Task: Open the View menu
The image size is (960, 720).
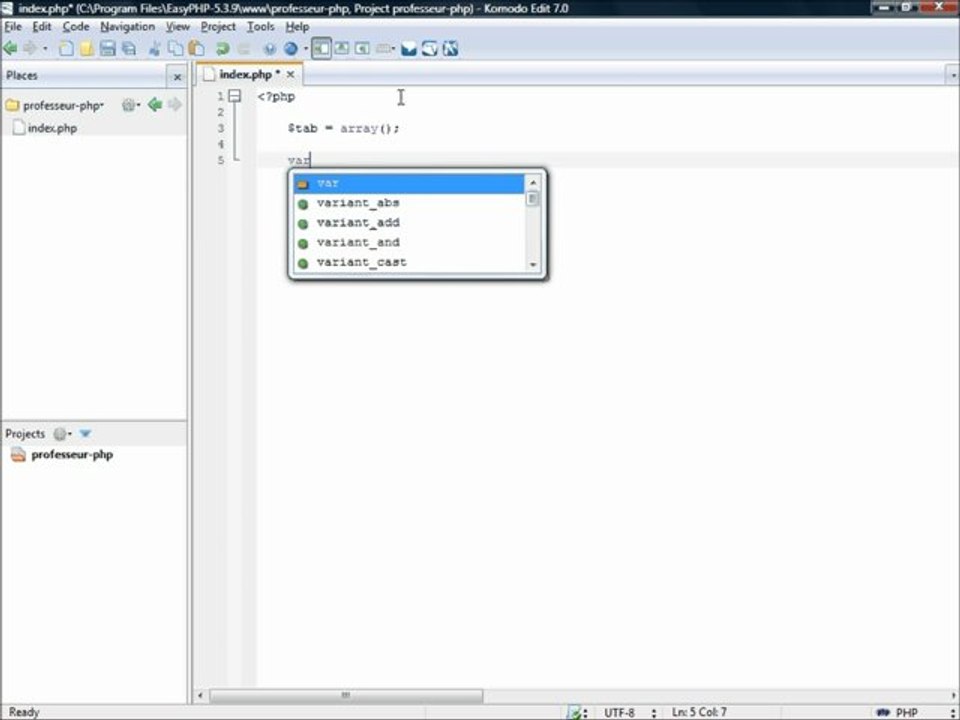Action: coord(178,26)
